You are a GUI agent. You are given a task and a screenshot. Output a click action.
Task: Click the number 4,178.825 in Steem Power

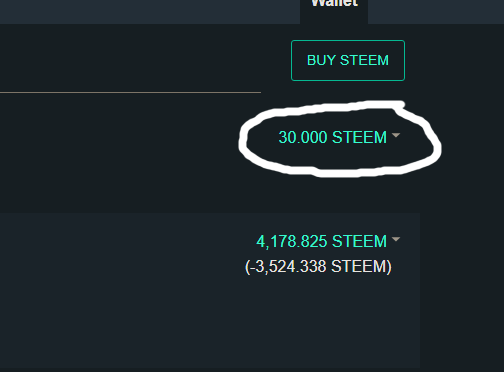(292, 241)
